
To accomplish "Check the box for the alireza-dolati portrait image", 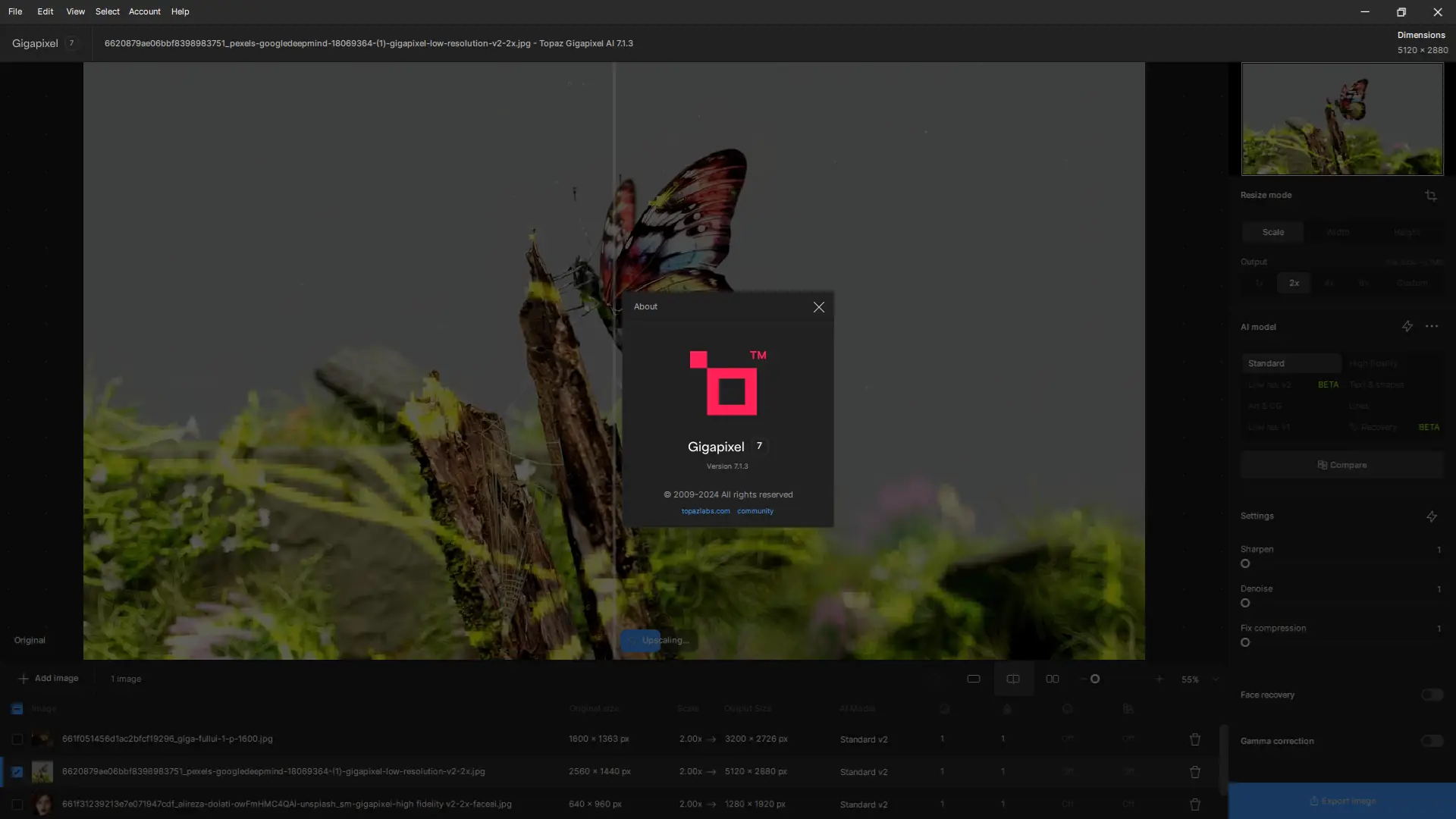I will (17, 804).
